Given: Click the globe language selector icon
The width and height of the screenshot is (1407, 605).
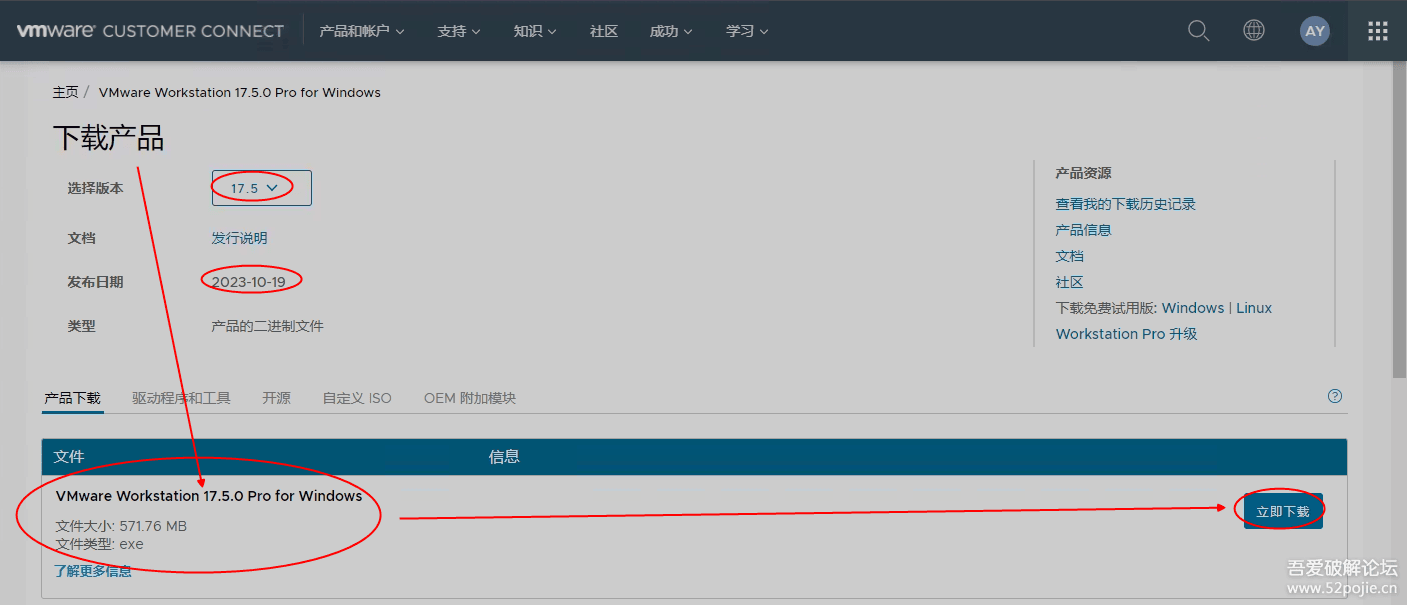Looking at the screenshot, I should point(1253,30).
